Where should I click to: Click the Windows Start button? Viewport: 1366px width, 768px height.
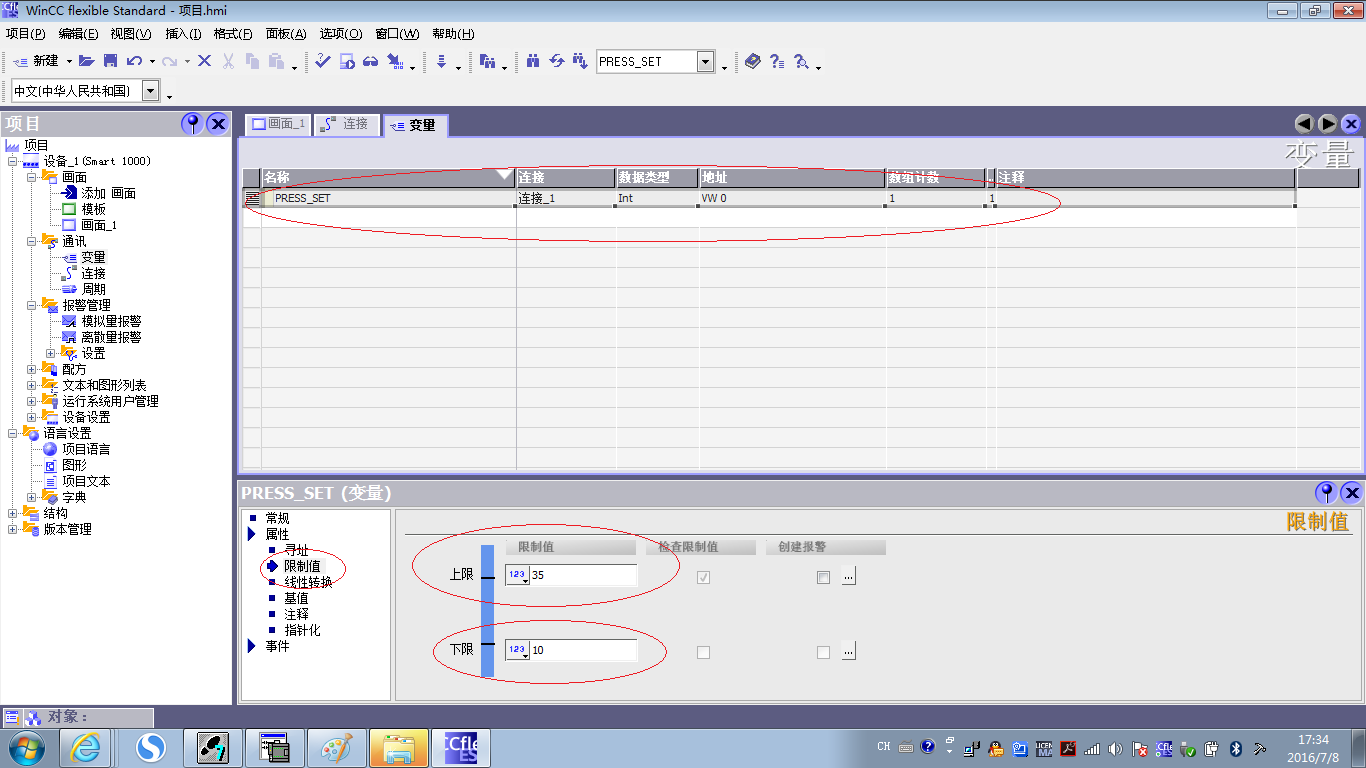[x=25, y=747]
